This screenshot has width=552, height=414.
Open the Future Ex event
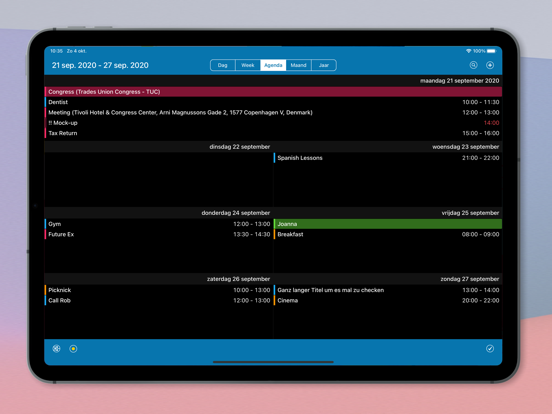click(158, 234)
